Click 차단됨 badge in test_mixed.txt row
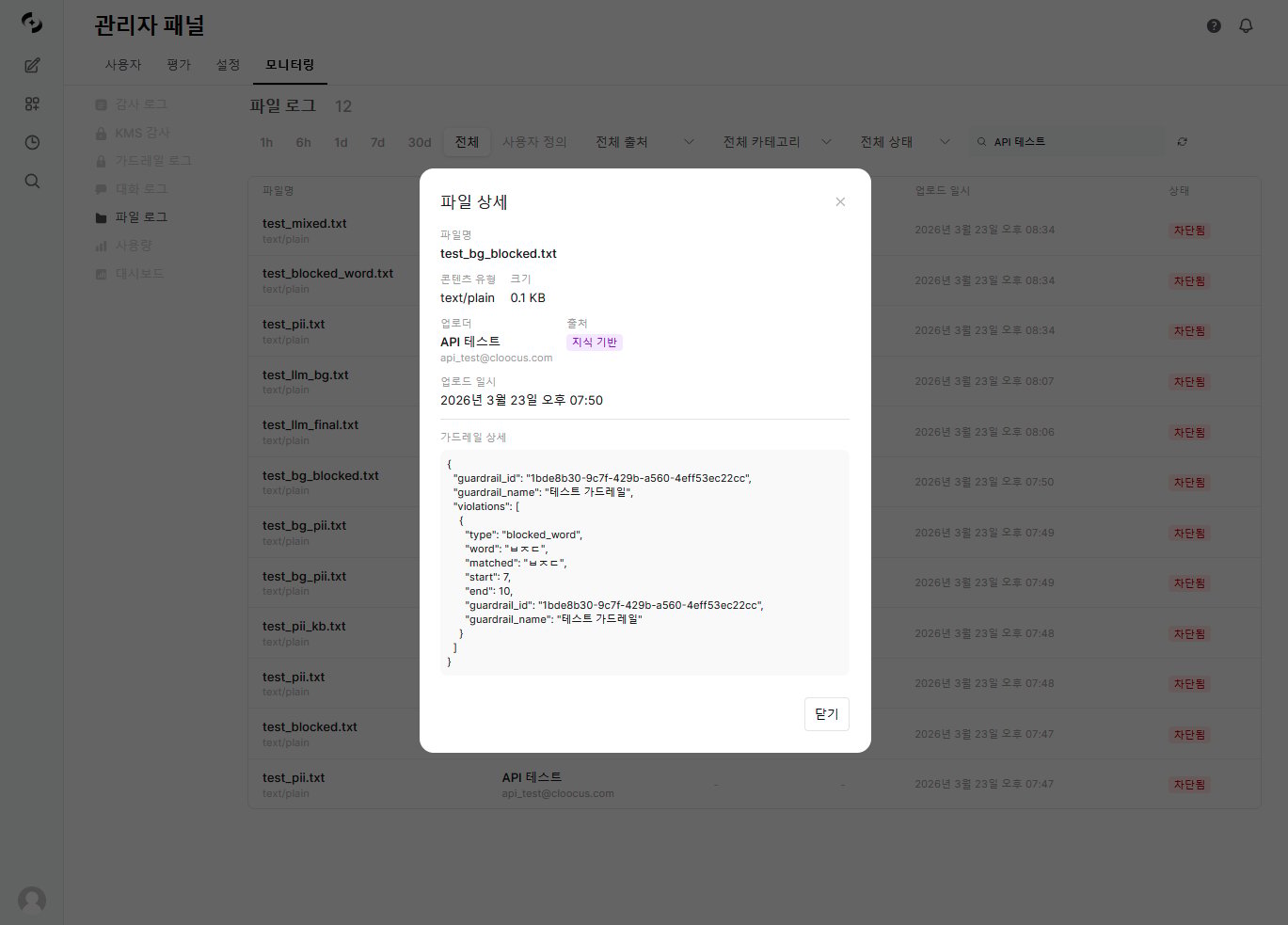 1189,231
